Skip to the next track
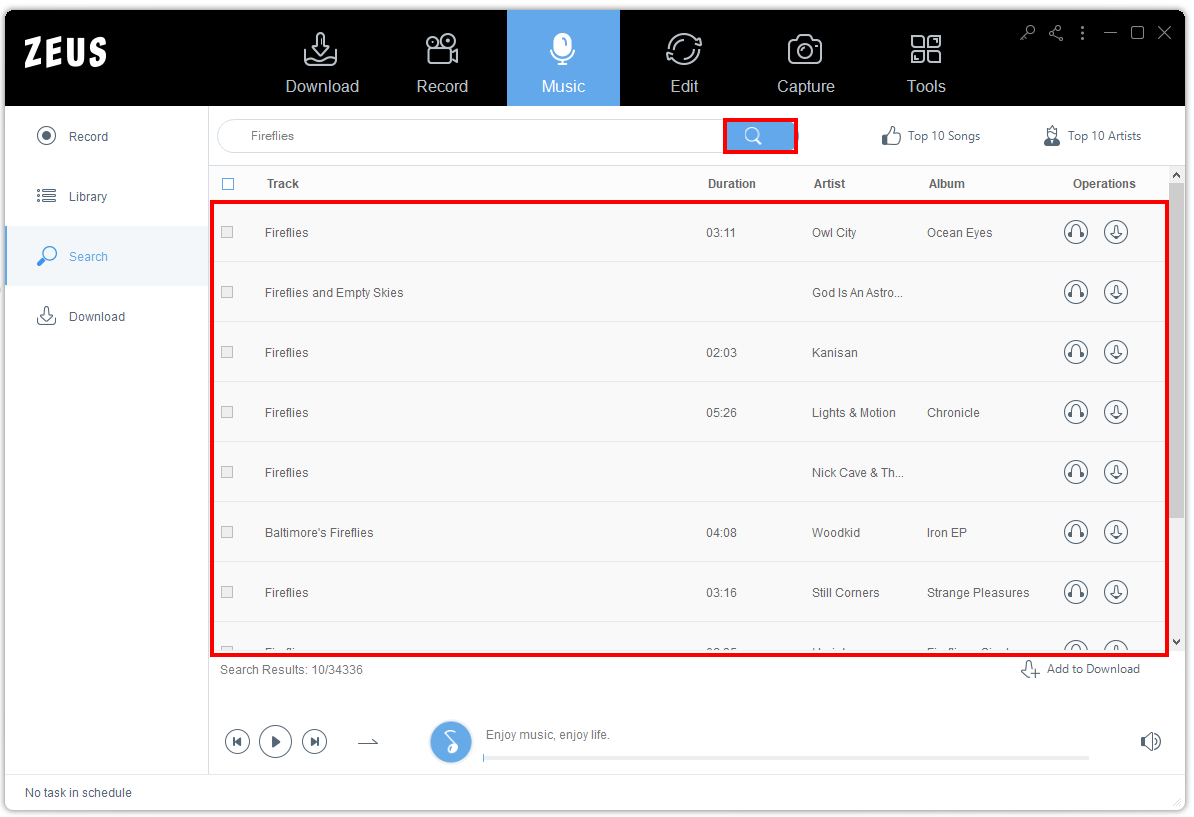Image resolution: width=1194 pixels, height=817 pixels. coord(314,742)
